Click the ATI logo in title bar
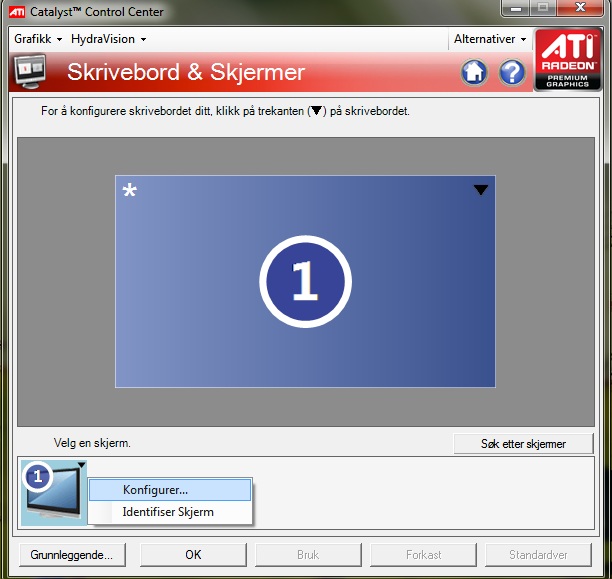The image size is (612, 579). click(17, 12)
